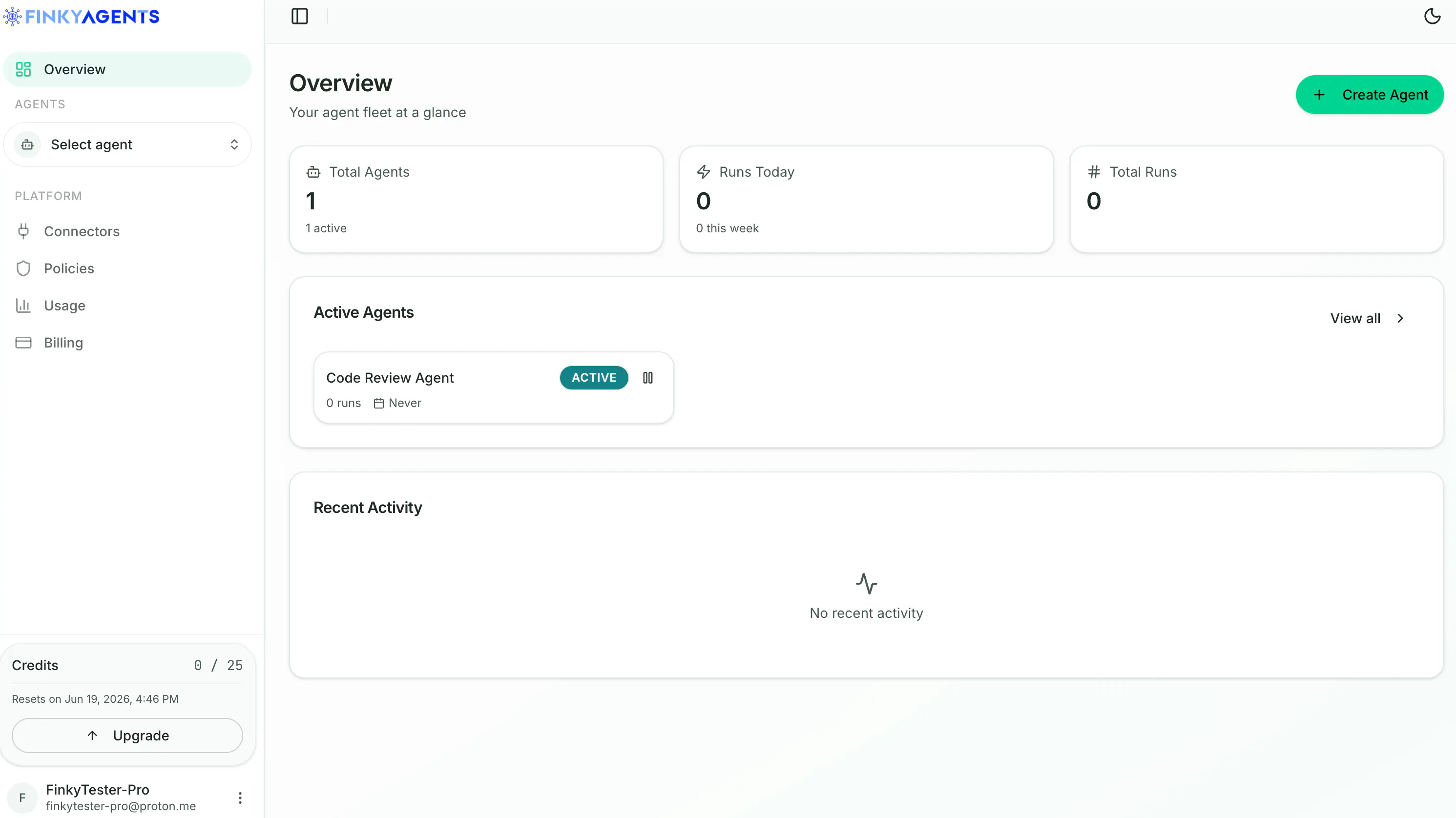Click the '1 active' label
The height and width of the screenshot is (818, 1456).
tap(326, 228)
